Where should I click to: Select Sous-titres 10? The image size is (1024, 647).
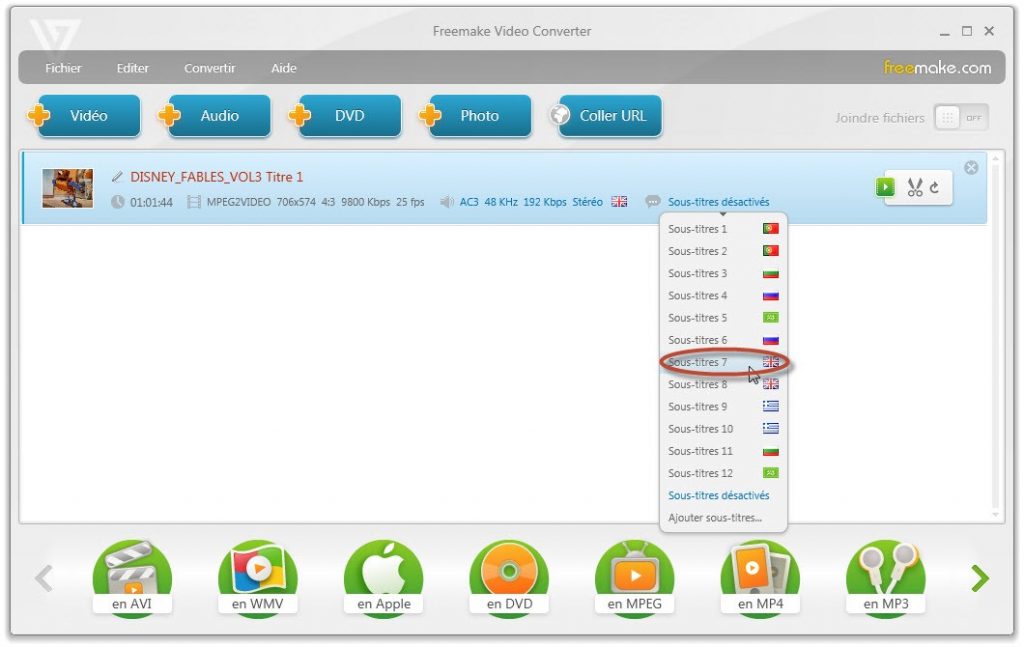723,429
